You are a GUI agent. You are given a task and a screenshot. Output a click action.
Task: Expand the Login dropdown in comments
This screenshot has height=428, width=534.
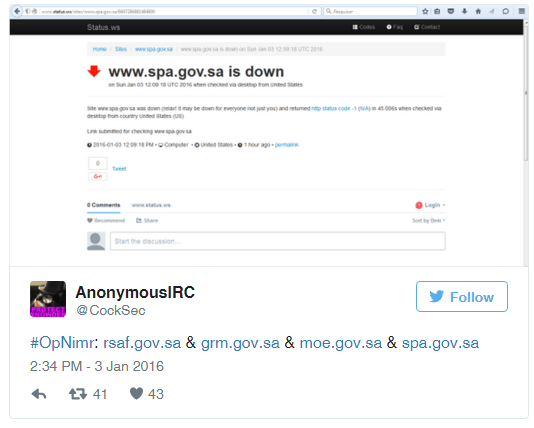430,205
